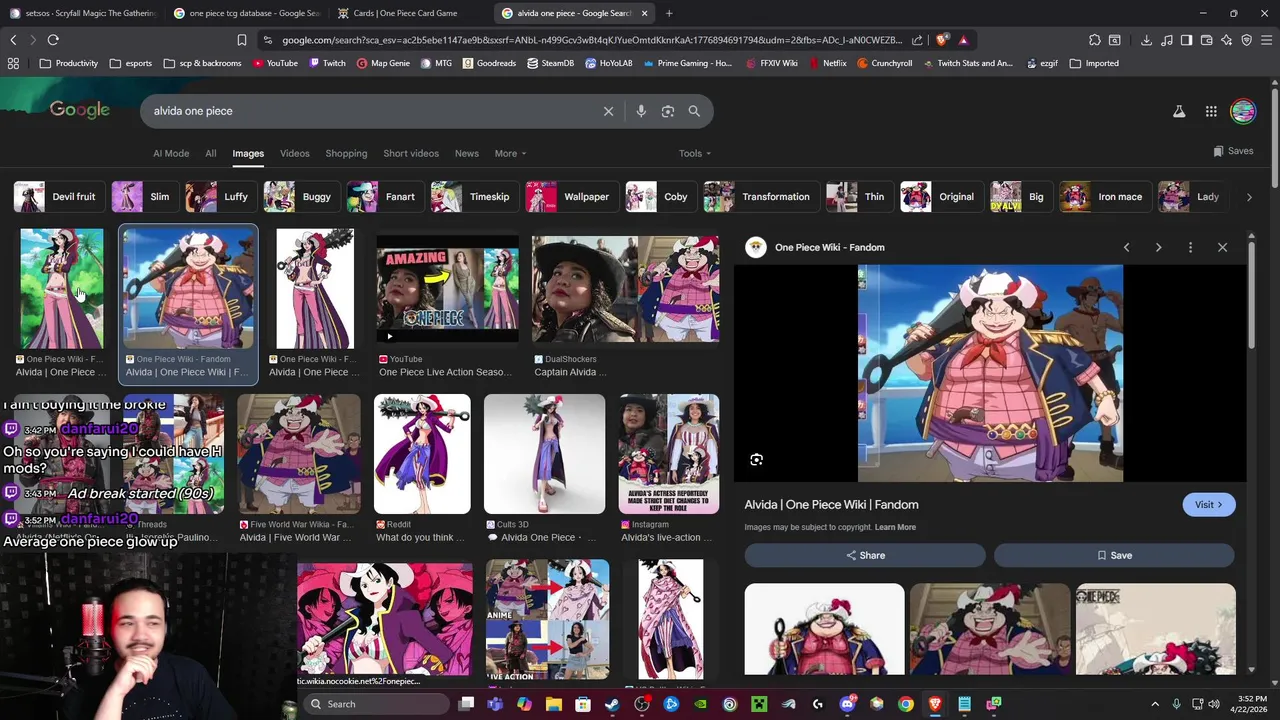
Task: Switch to the News tab
Action: pos(467,153)
